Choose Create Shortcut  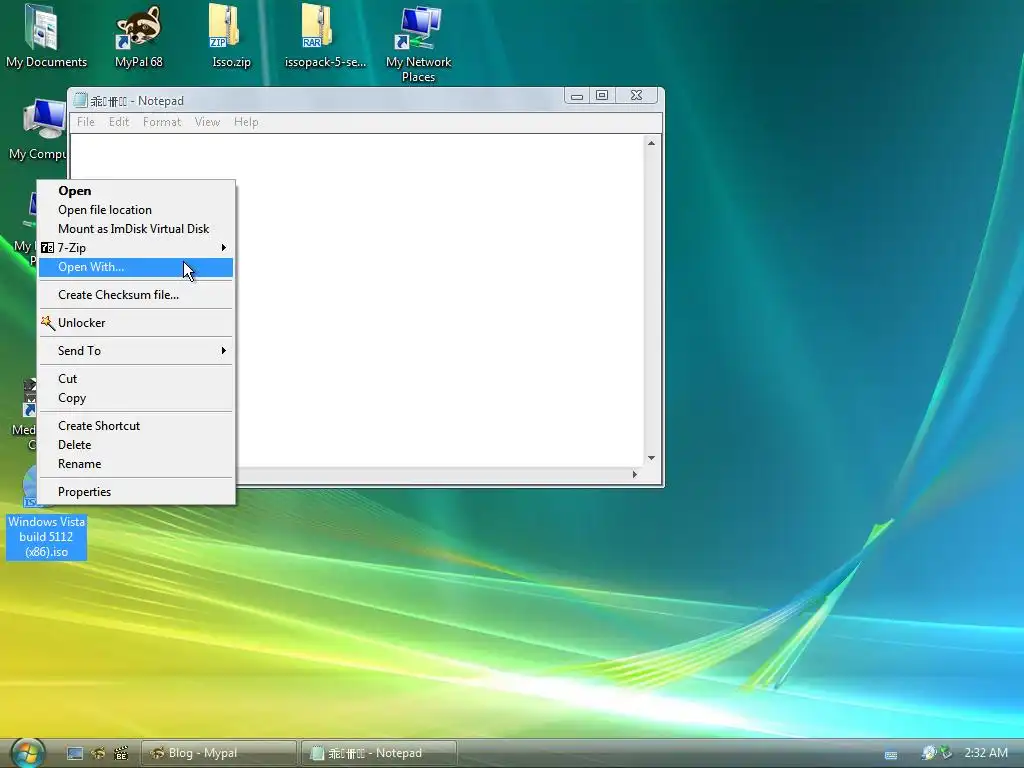pos(136,426)
